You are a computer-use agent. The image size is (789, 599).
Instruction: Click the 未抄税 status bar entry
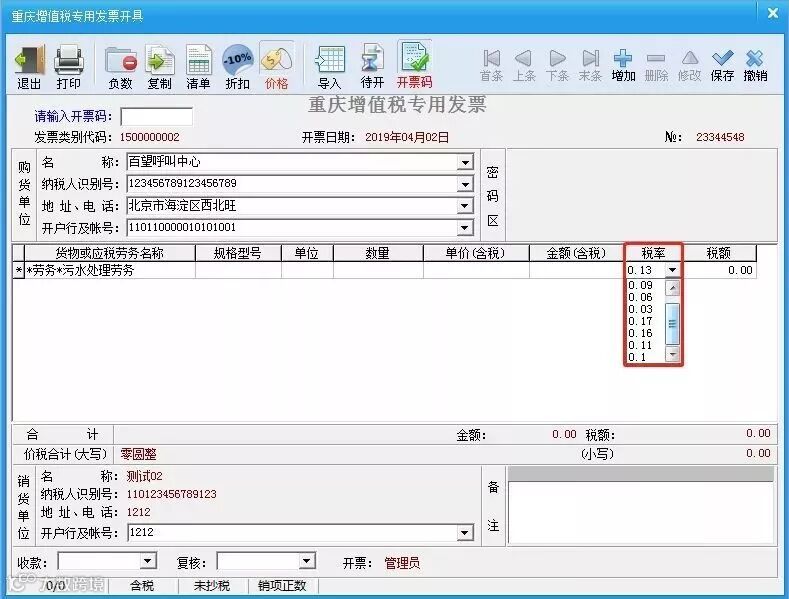[x=212, y=585]
